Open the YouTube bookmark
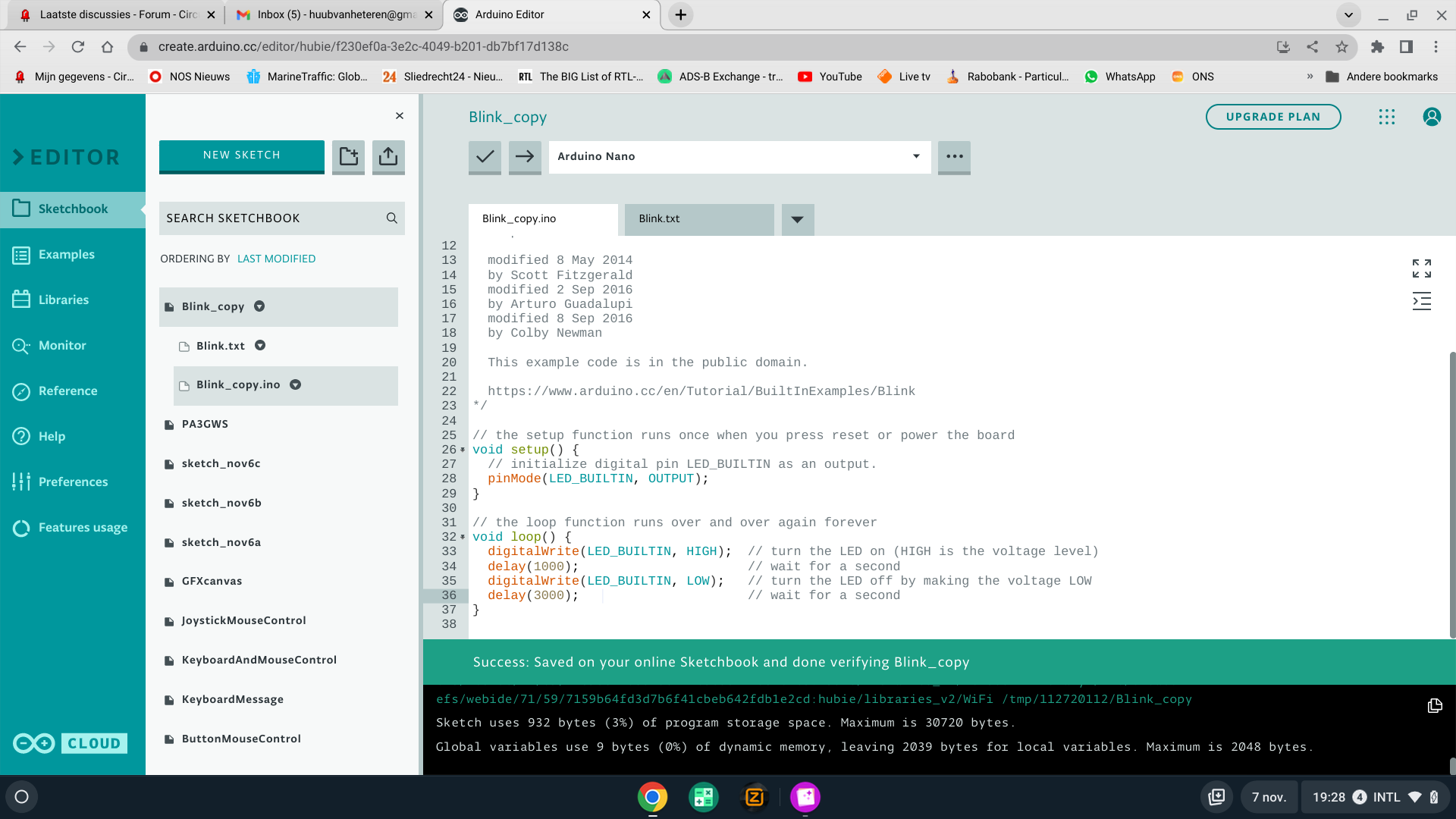The height and width of the screenshot is (819, 1456). 830,77
